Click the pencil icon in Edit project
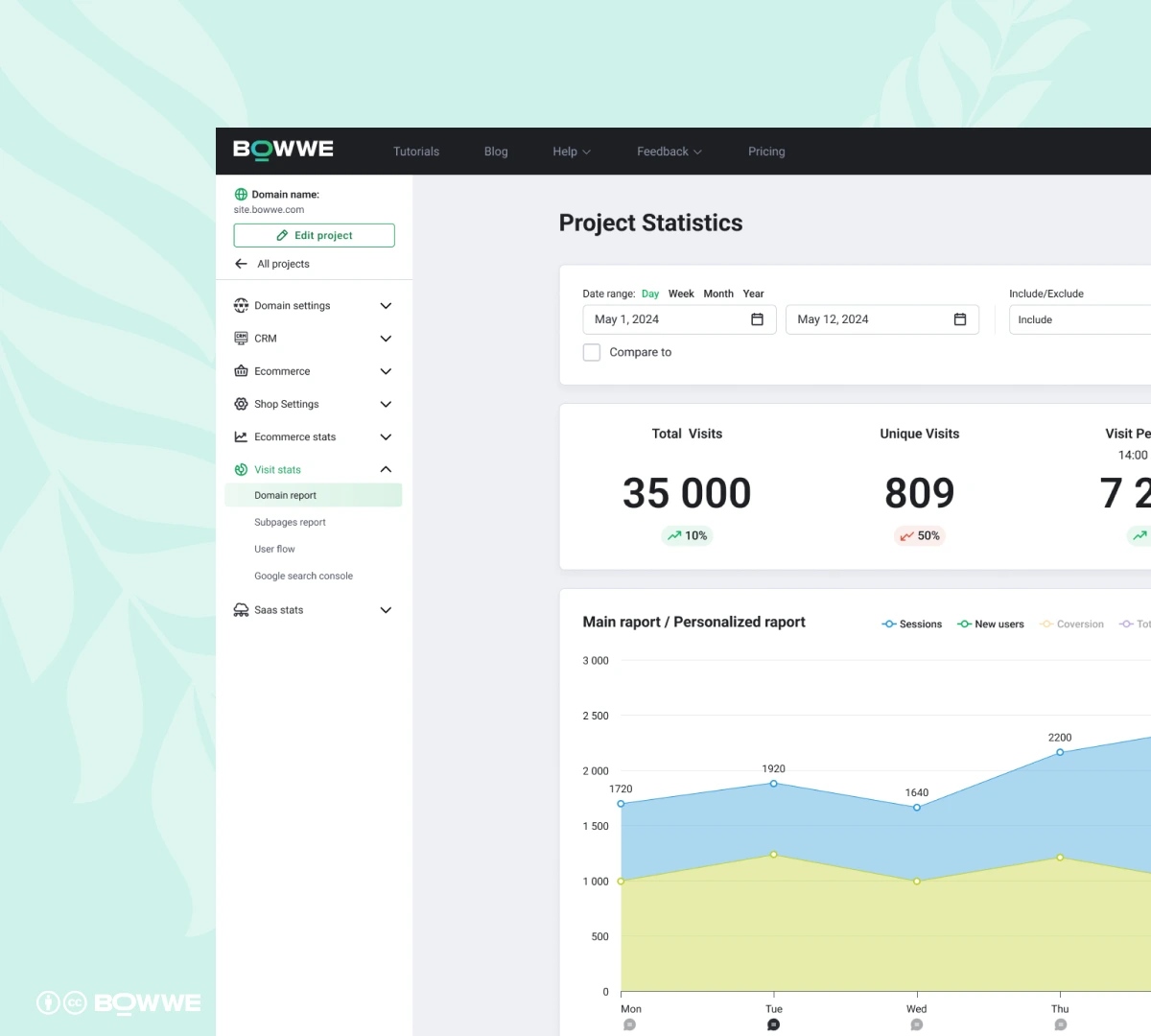This screenshot has width=1151, height=1036. tap(282, 235)
